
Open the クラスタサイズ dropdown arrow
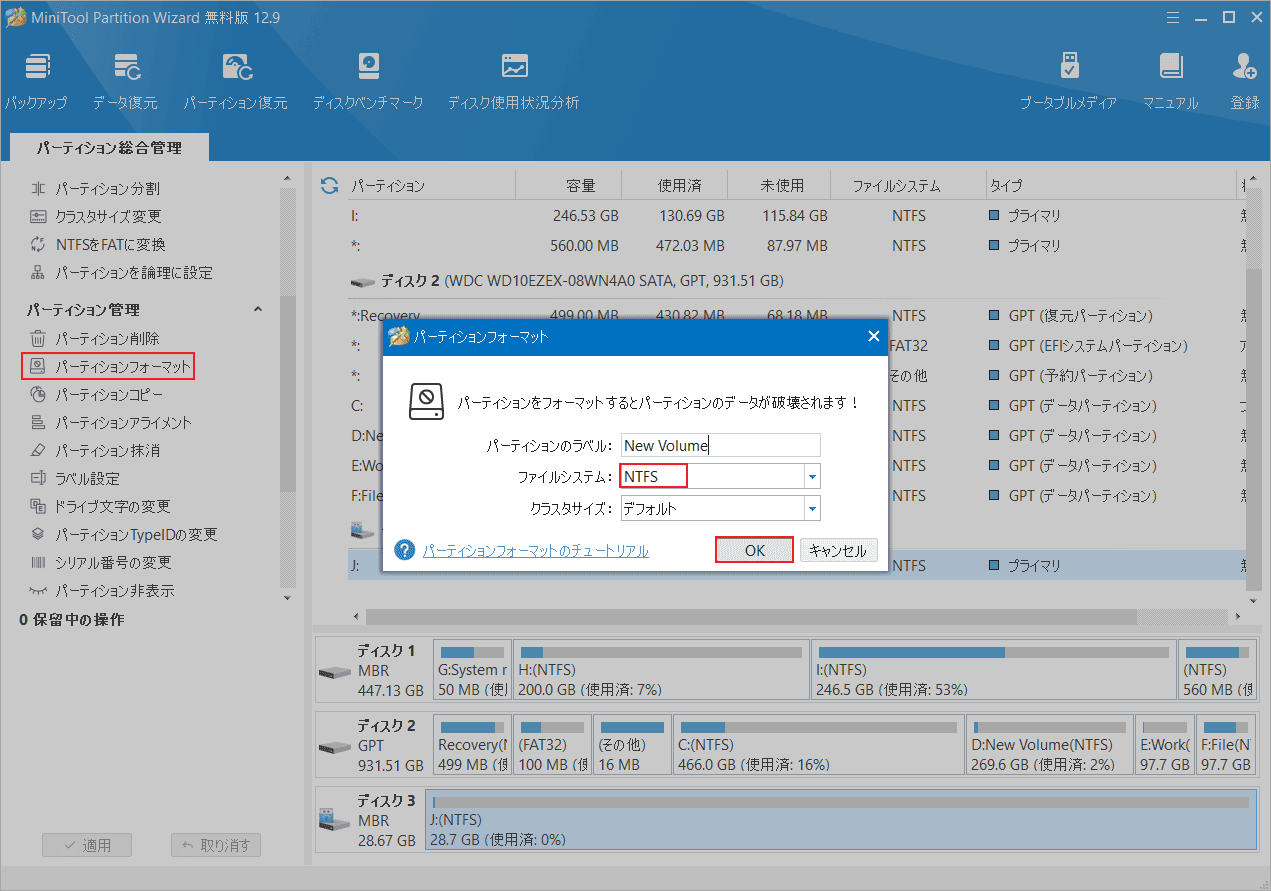[812, 509]
